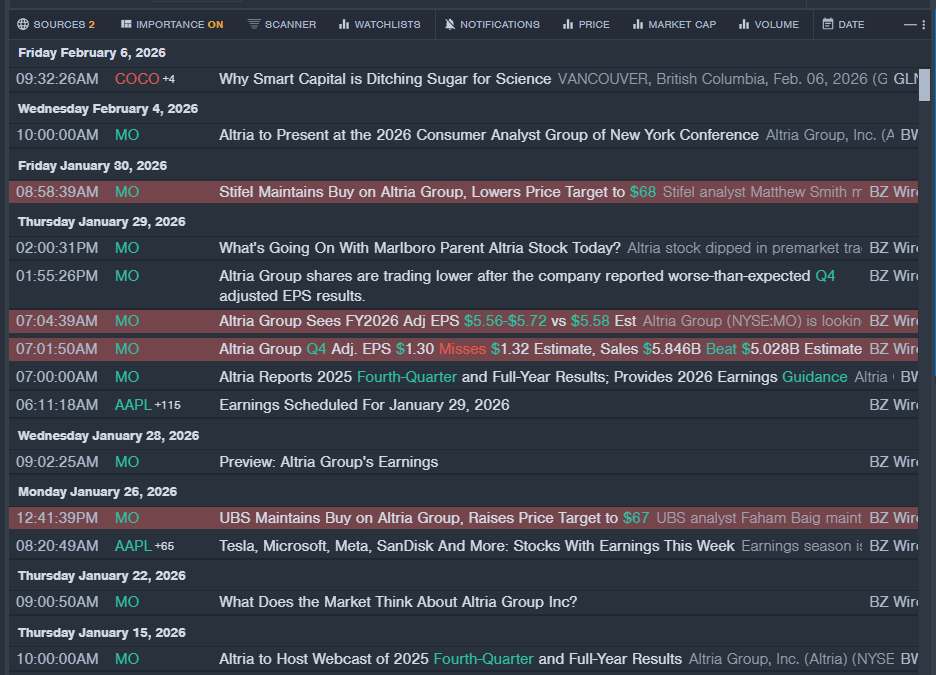
Task: Click the muted bell Notifications icon
Action: [x=449, y=24]
